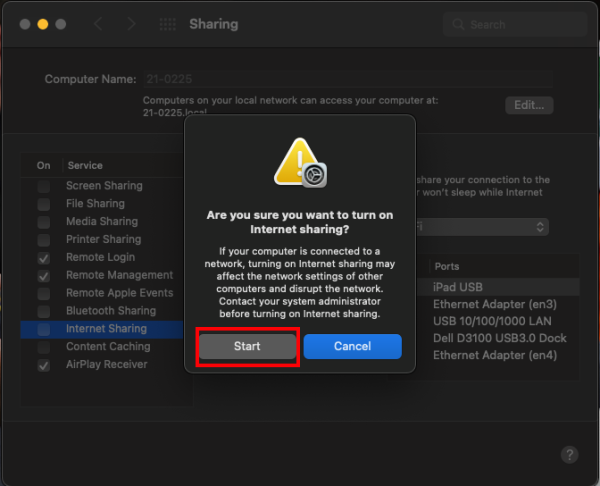Screen dimensions: 600x486
Task: Enable Remote Apple Events checkbox
Action: (x=44, y=294)
